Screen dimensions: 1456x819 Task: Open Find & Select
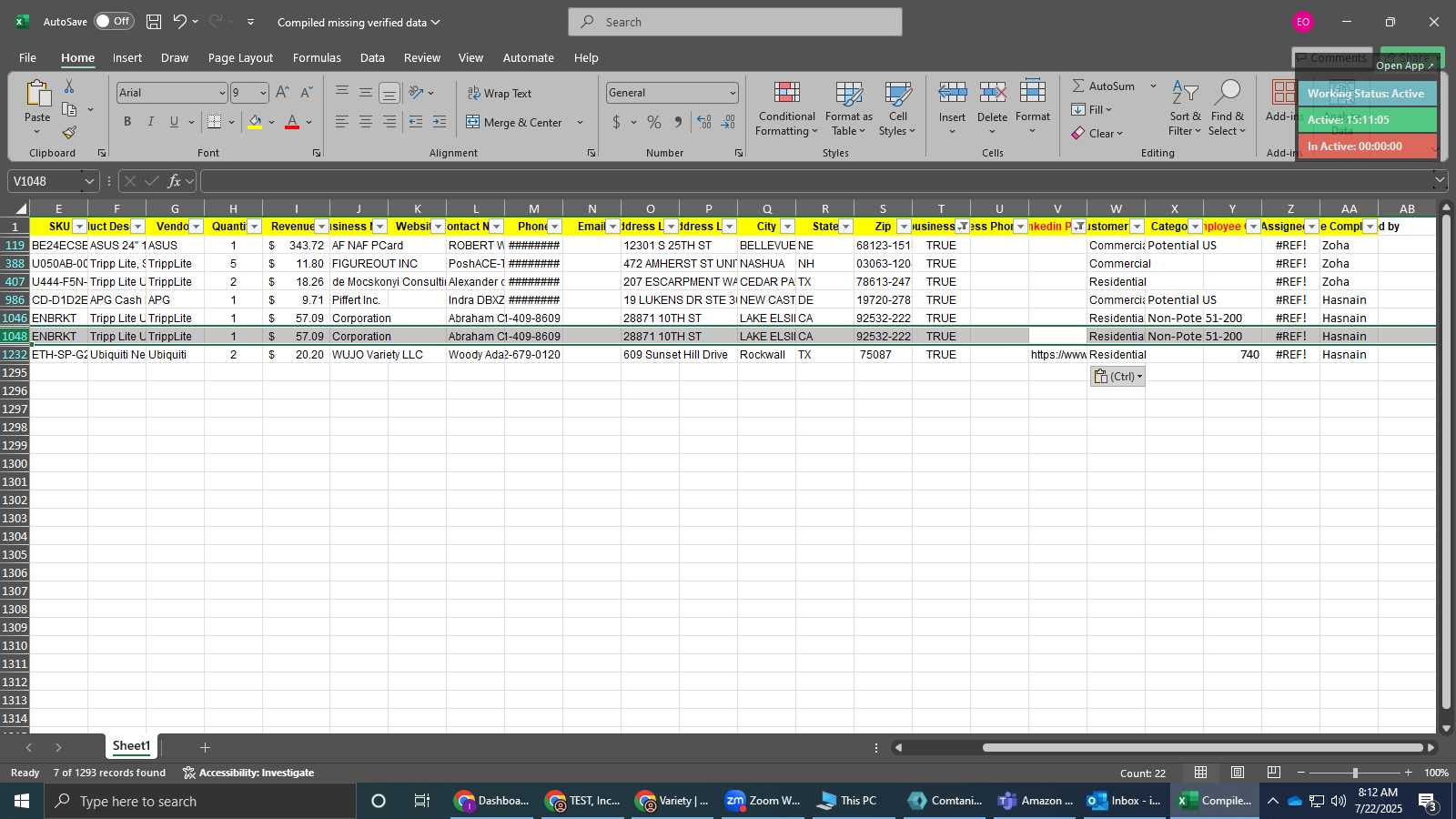[1228, 109]
